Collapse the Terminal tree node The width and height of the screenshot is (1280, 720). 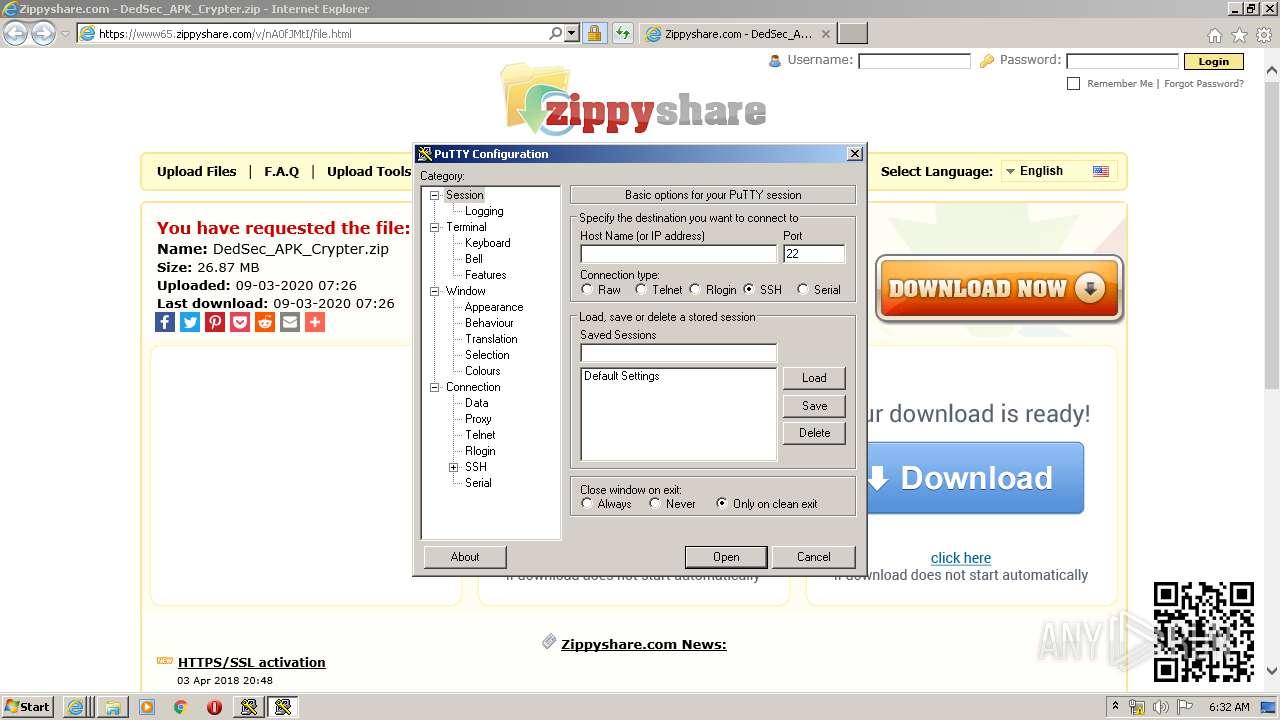coord(434,227)
